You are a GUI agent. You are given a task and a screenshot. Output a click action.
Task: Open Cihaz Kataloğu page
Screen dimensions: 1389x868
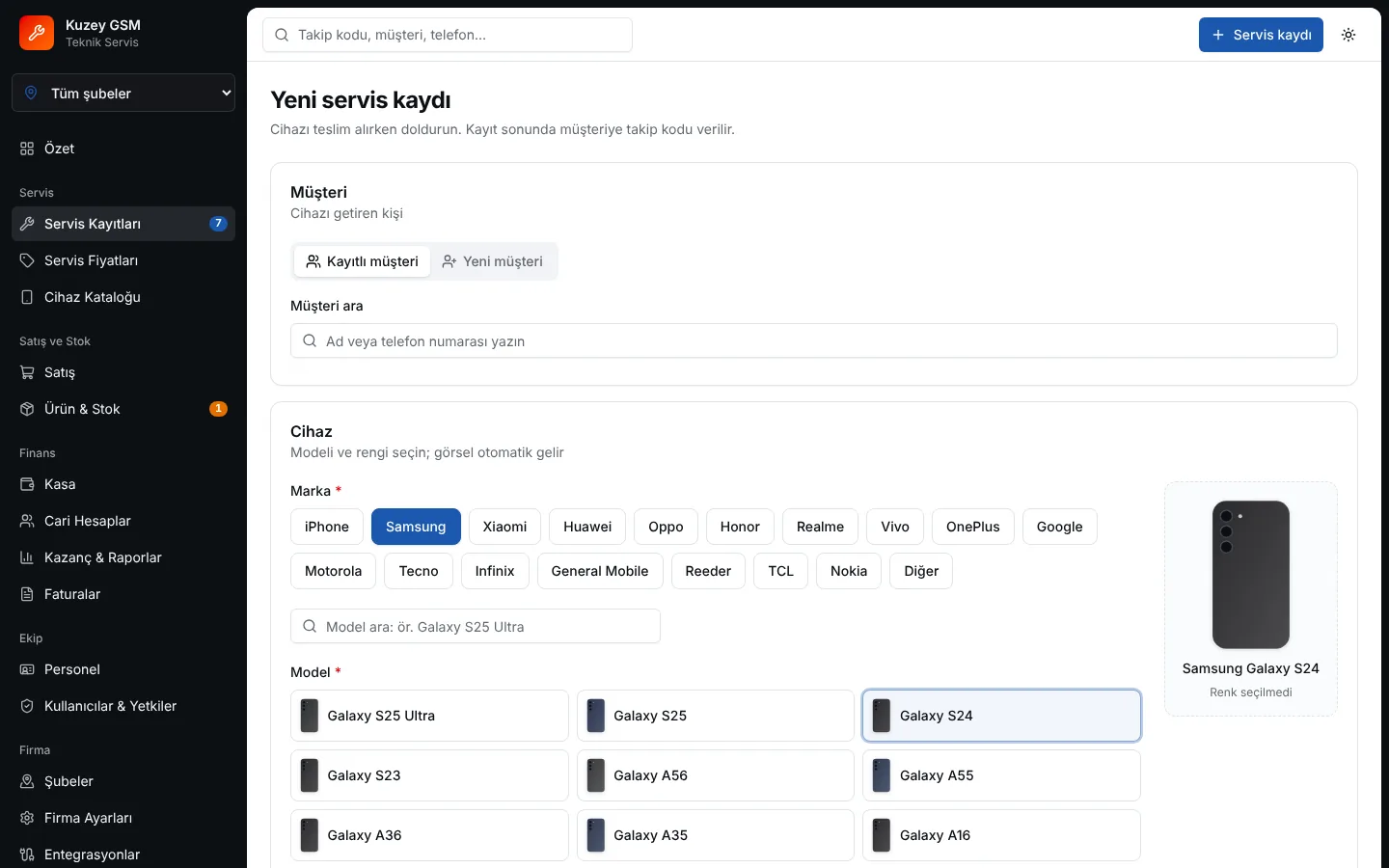pos(123,297)
